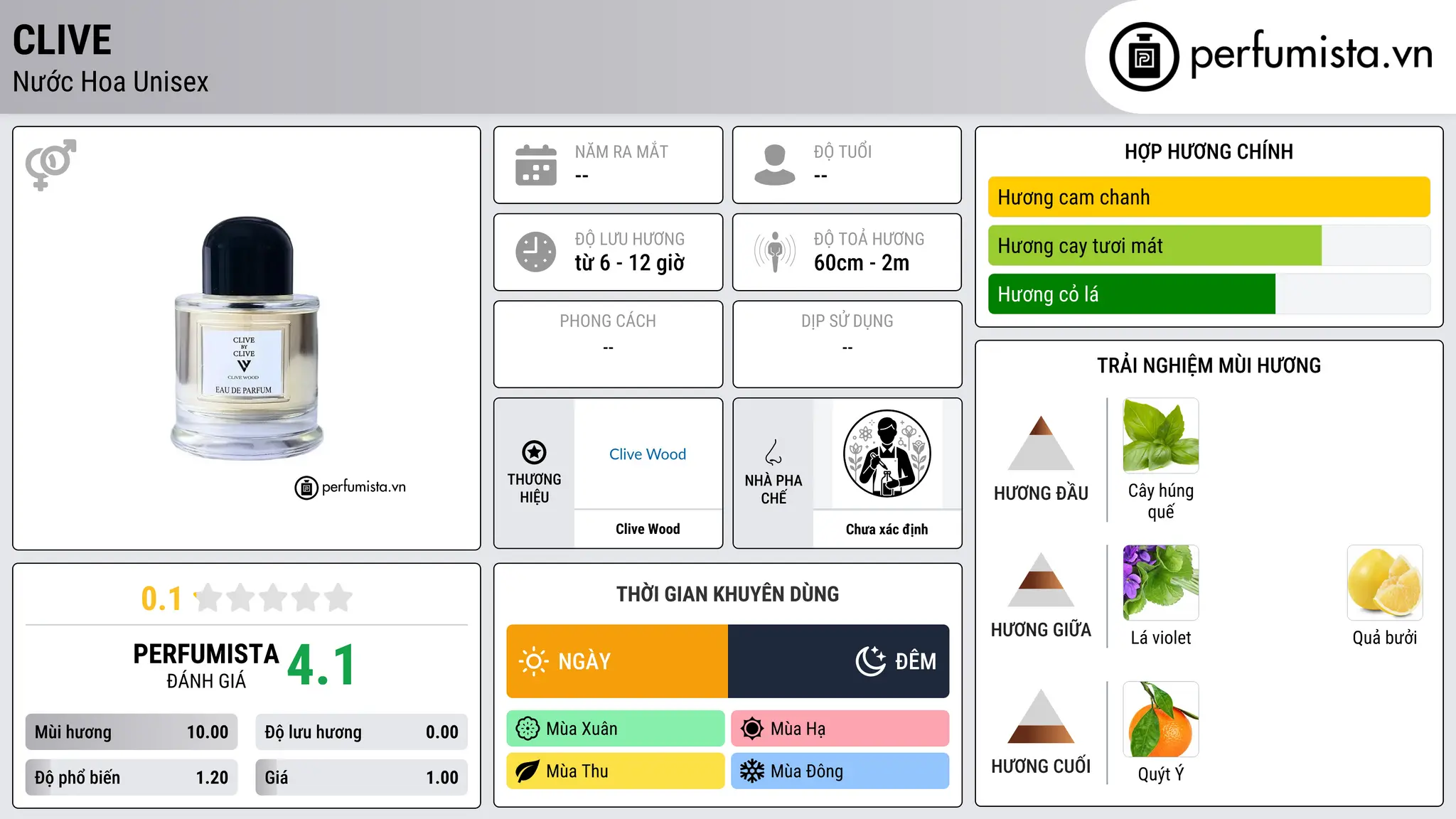
Task: Click the Thời gian khuyên dùng heading
Action: tap(728, 594)
